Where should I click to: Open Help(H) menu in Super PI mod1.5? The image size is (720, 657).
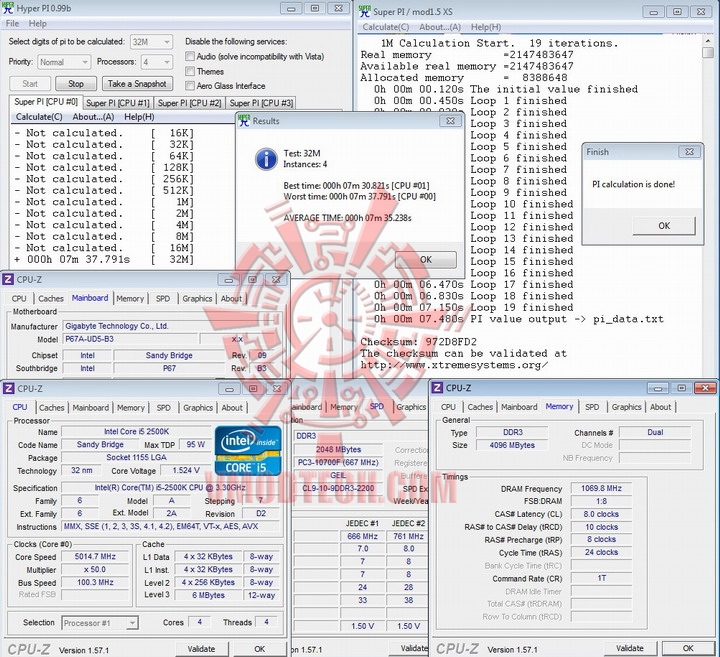[x=486, y=27]
